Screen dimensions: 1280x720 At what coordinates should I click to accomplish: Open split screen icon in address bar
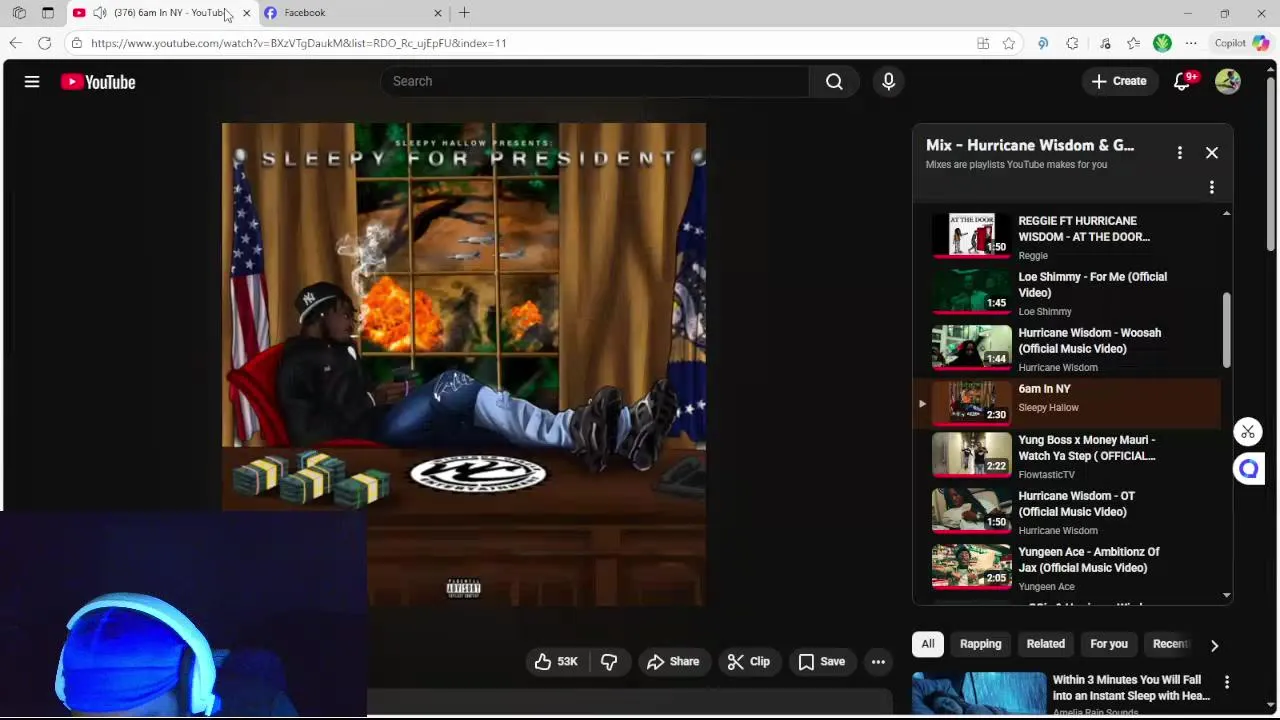983,43
